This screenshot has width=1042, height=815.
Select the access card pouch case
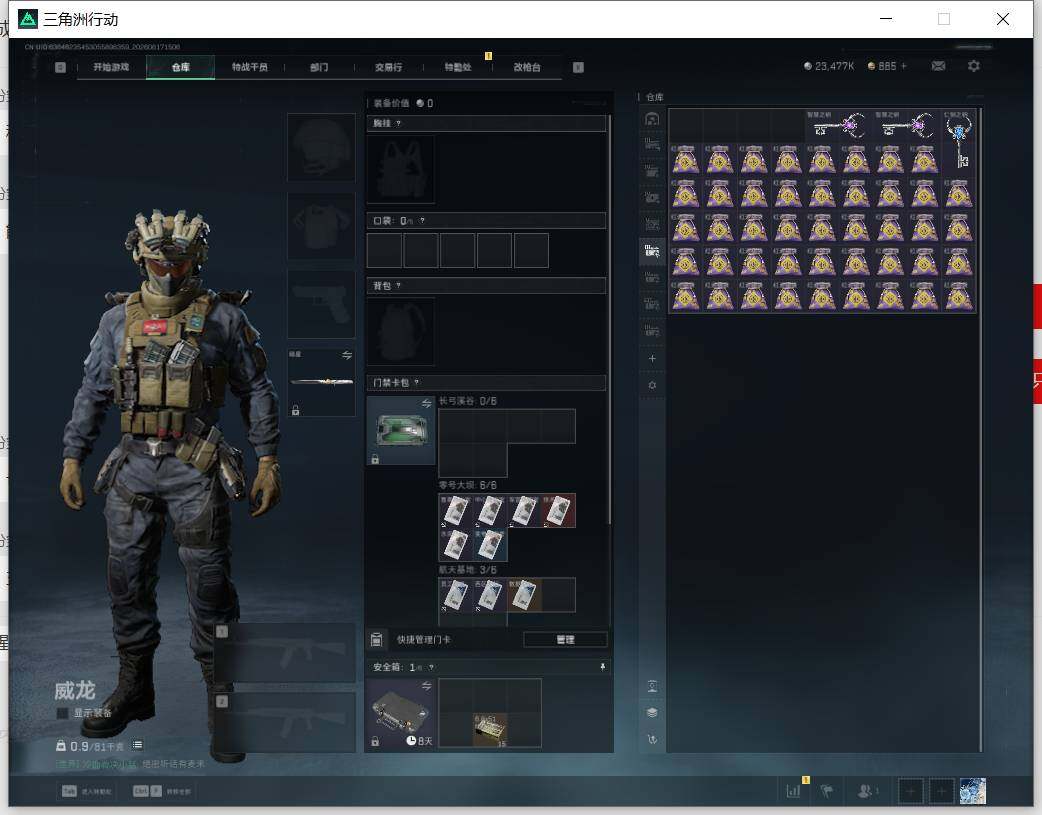[401, 430]
